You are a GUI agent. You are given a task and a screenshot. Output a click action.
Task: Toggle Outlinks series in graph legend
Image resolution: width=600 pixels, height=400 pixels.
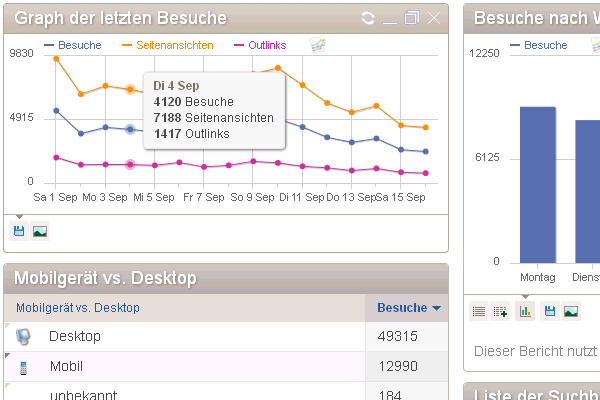click(260, 45)
